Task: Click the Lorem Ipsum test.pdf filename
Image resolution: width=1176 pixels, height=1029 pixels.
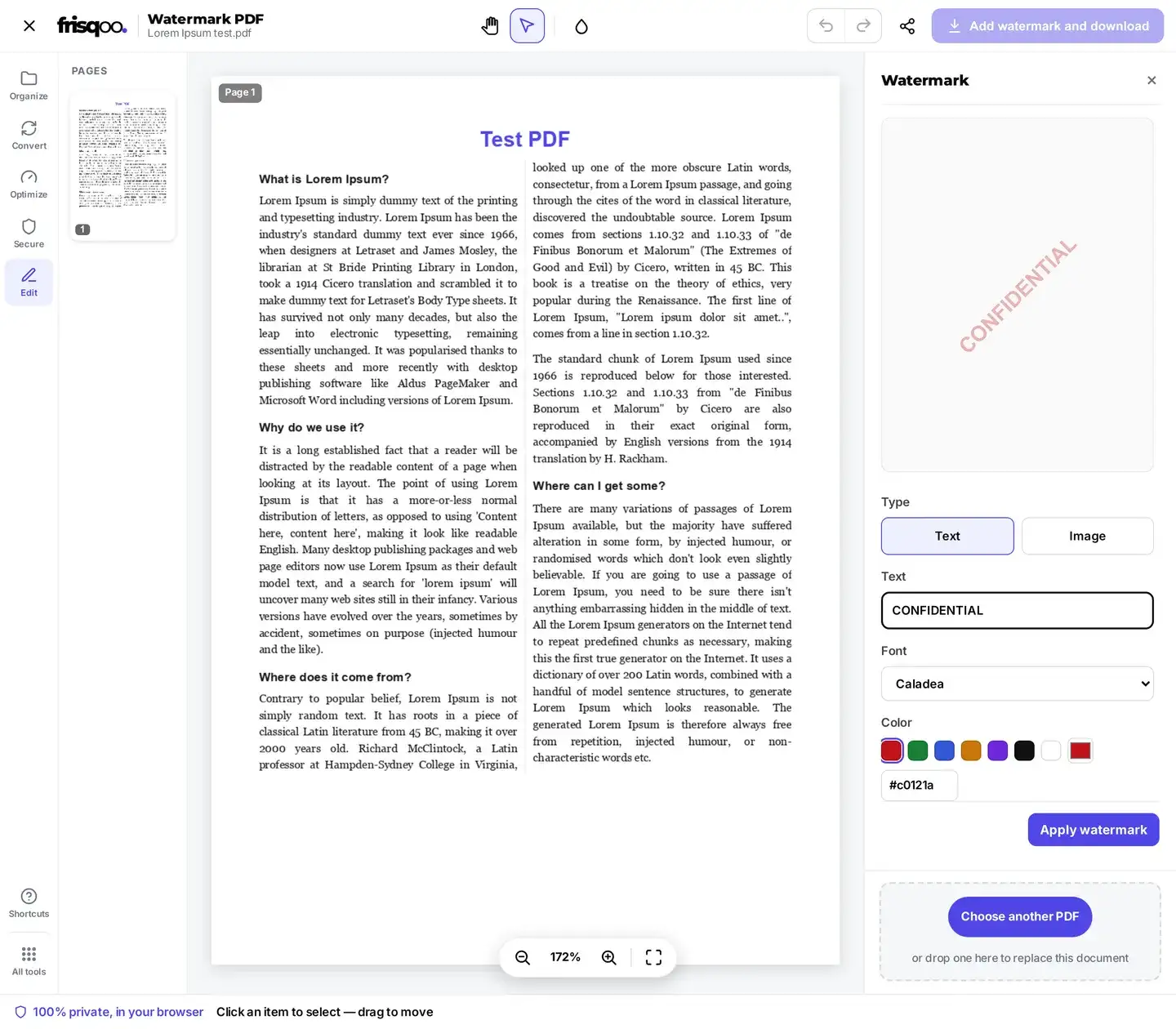Action: (x=199, y=33)
